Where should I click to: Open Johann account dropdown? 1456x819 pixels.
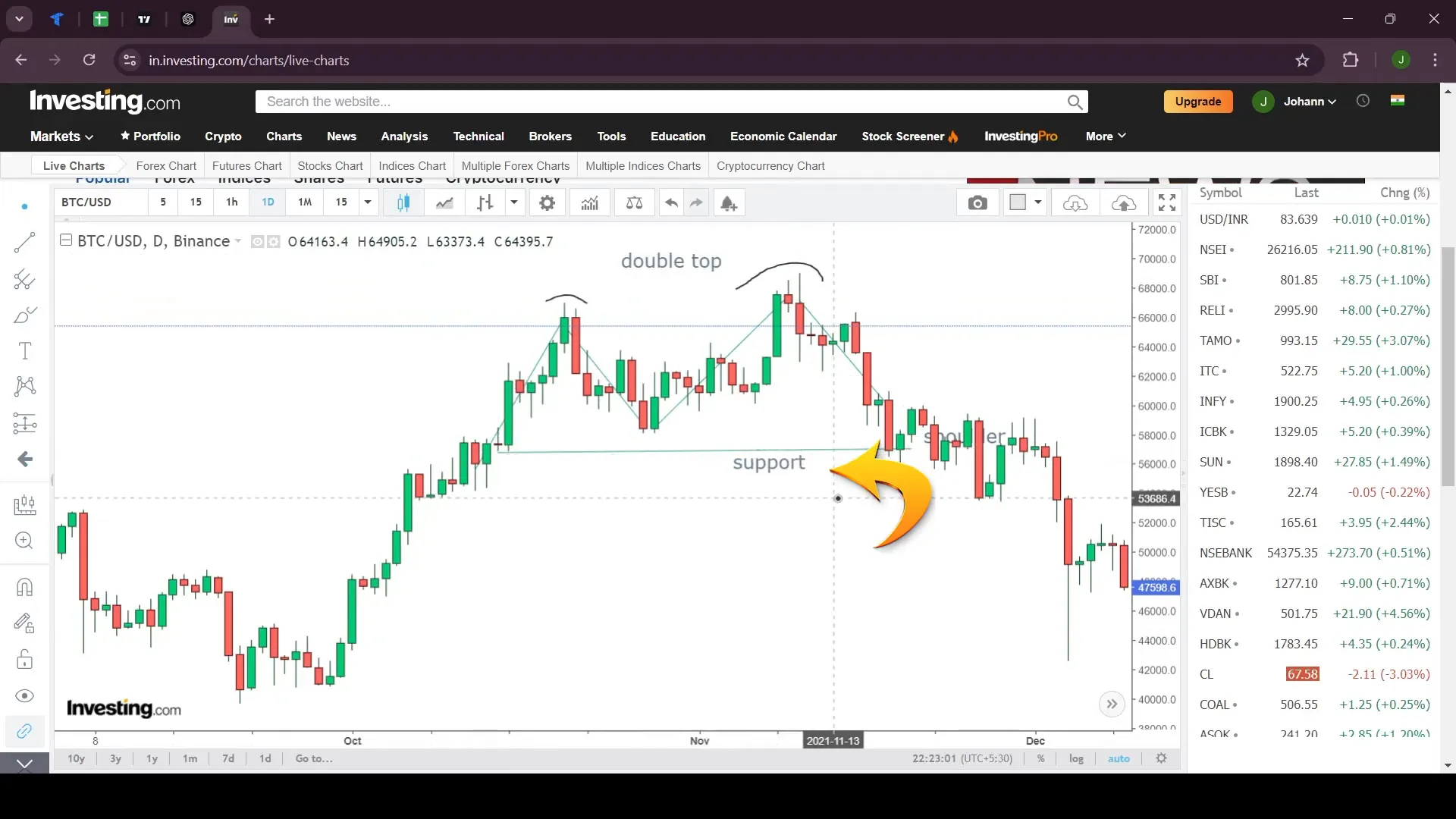(1310, 102)
